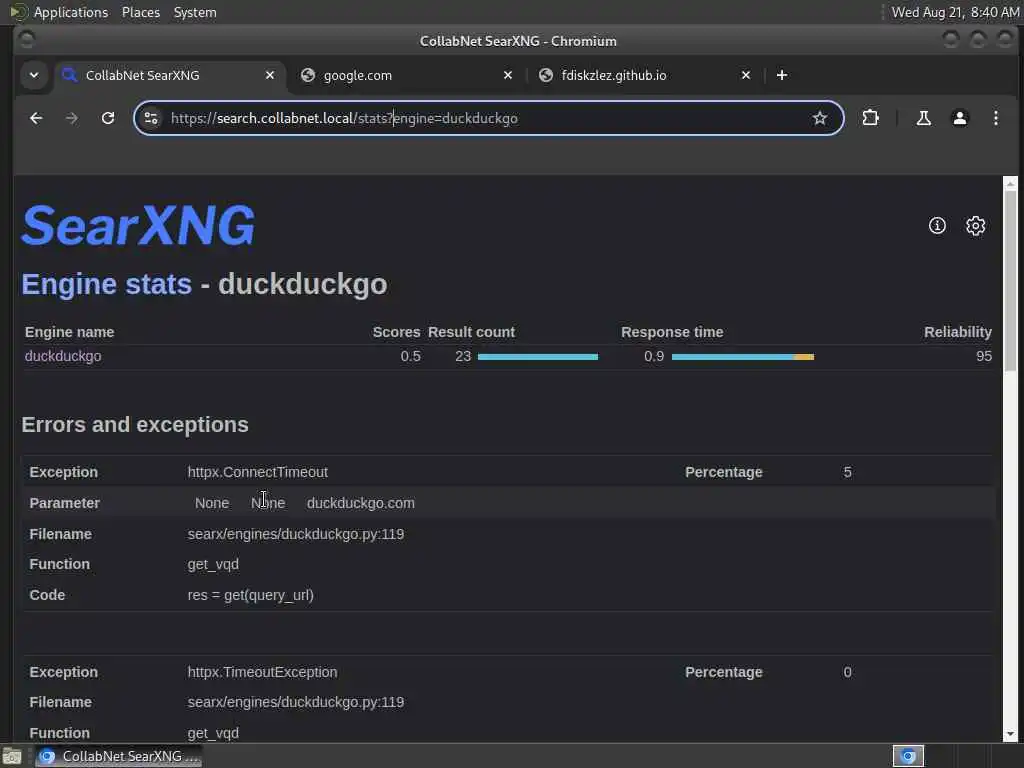
Task: Open a new browser tab
Action: pos(782,75)
